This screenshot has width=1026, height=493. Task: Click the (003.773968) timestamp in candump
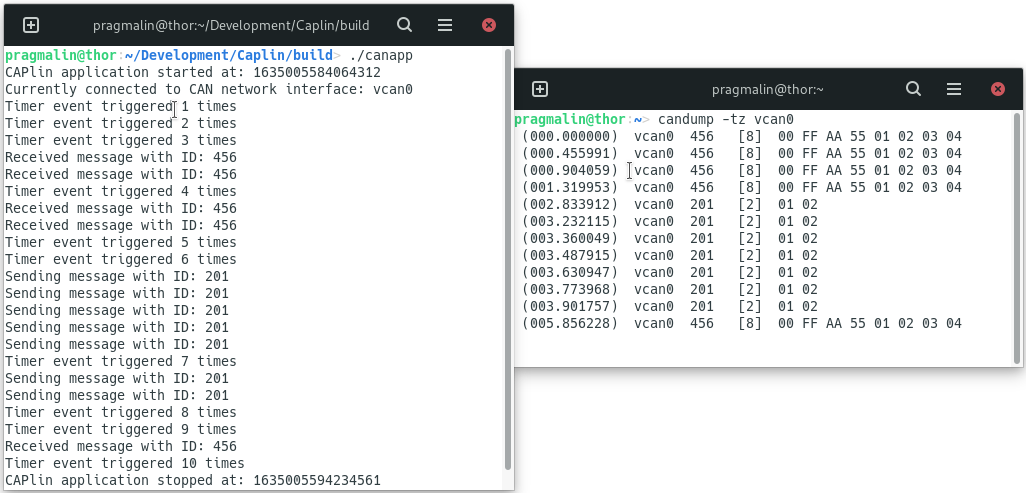570,289
